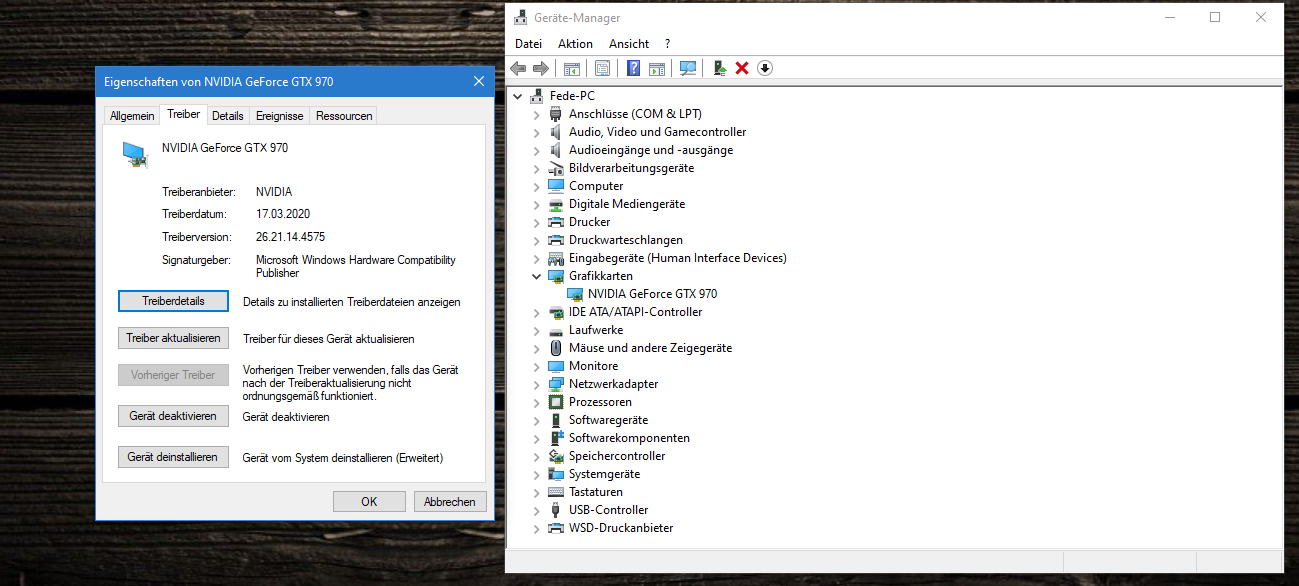Viewport: 1299px width, 586px height.
Task: Click the port icon beside Anschlüsse (COM & LPT)
Action: coord(556,114)
